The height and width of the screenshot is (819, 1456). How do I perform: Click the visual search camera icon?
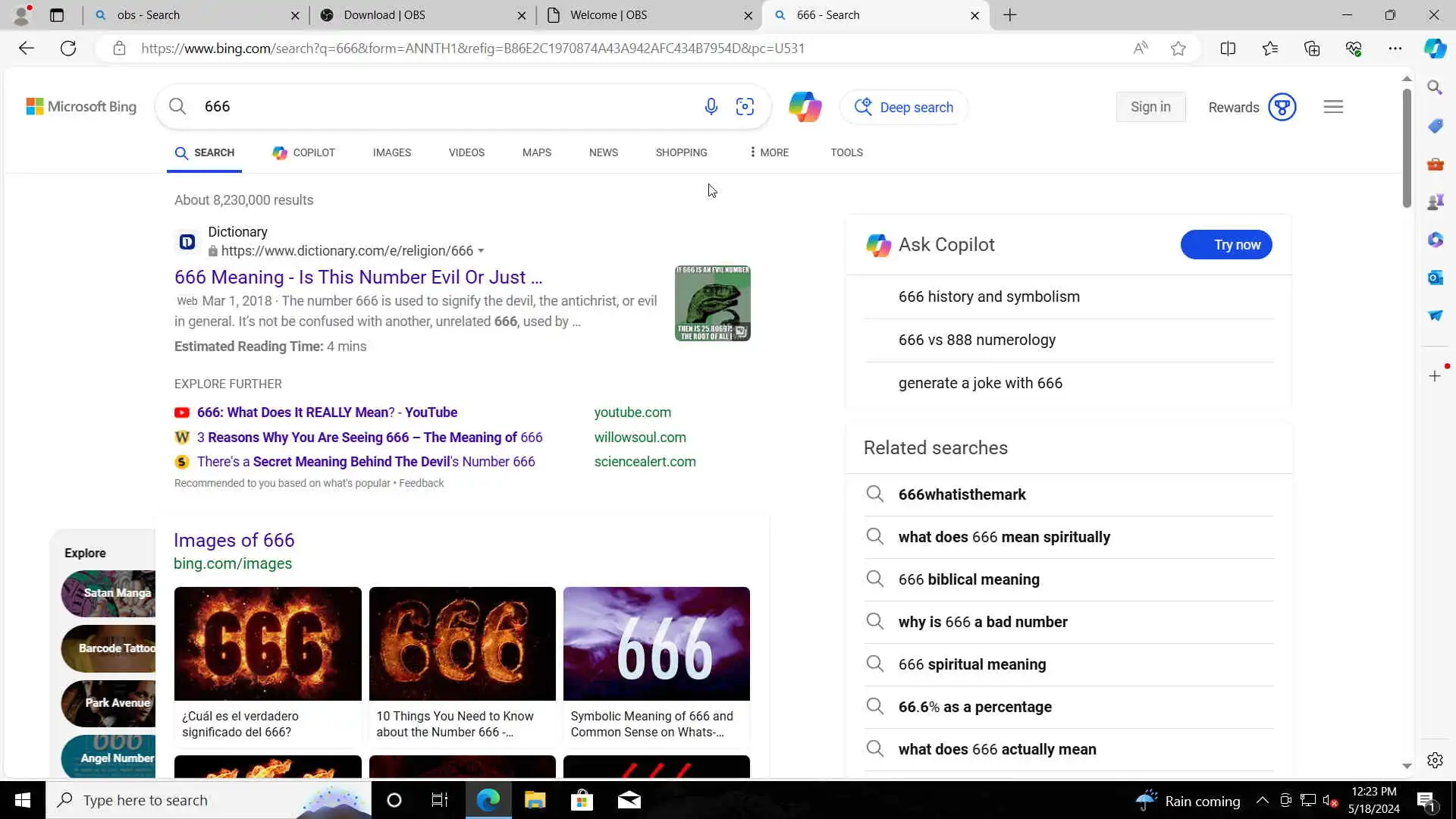click(x=745, y=107)
